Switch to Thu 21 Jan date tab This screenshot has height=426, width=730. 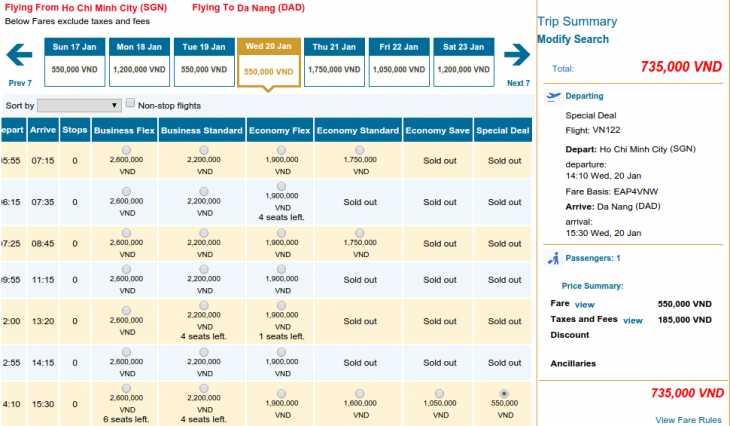(335, 62)
